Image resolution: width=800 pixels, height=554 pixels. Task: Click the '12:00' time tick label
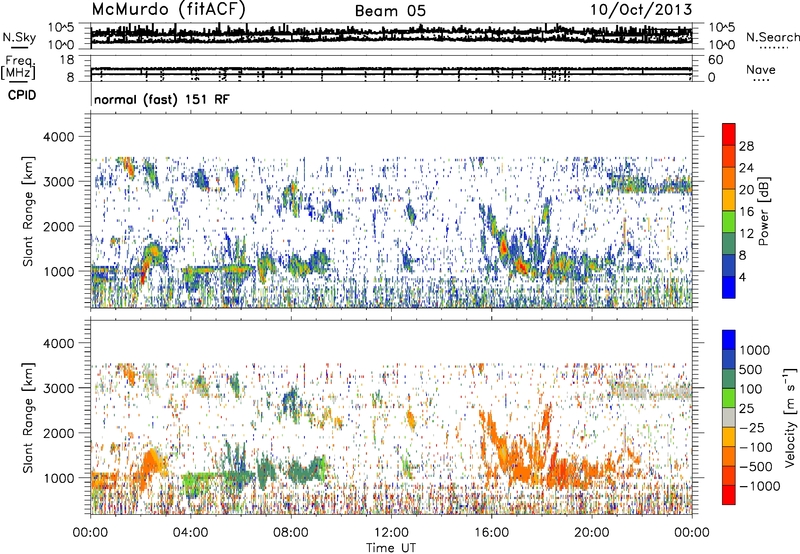(x=391, y=533)
